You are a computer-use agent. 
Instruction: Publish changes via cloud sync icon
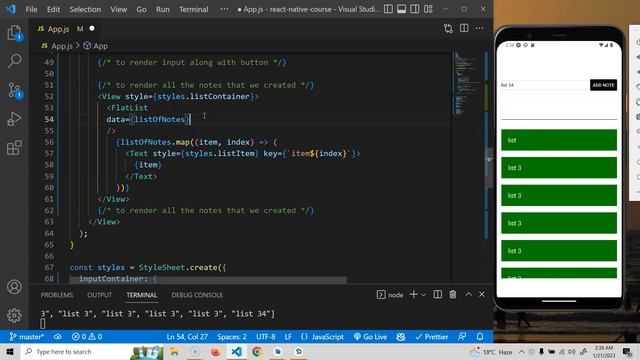pyautogui.click(x=58, y=337)
